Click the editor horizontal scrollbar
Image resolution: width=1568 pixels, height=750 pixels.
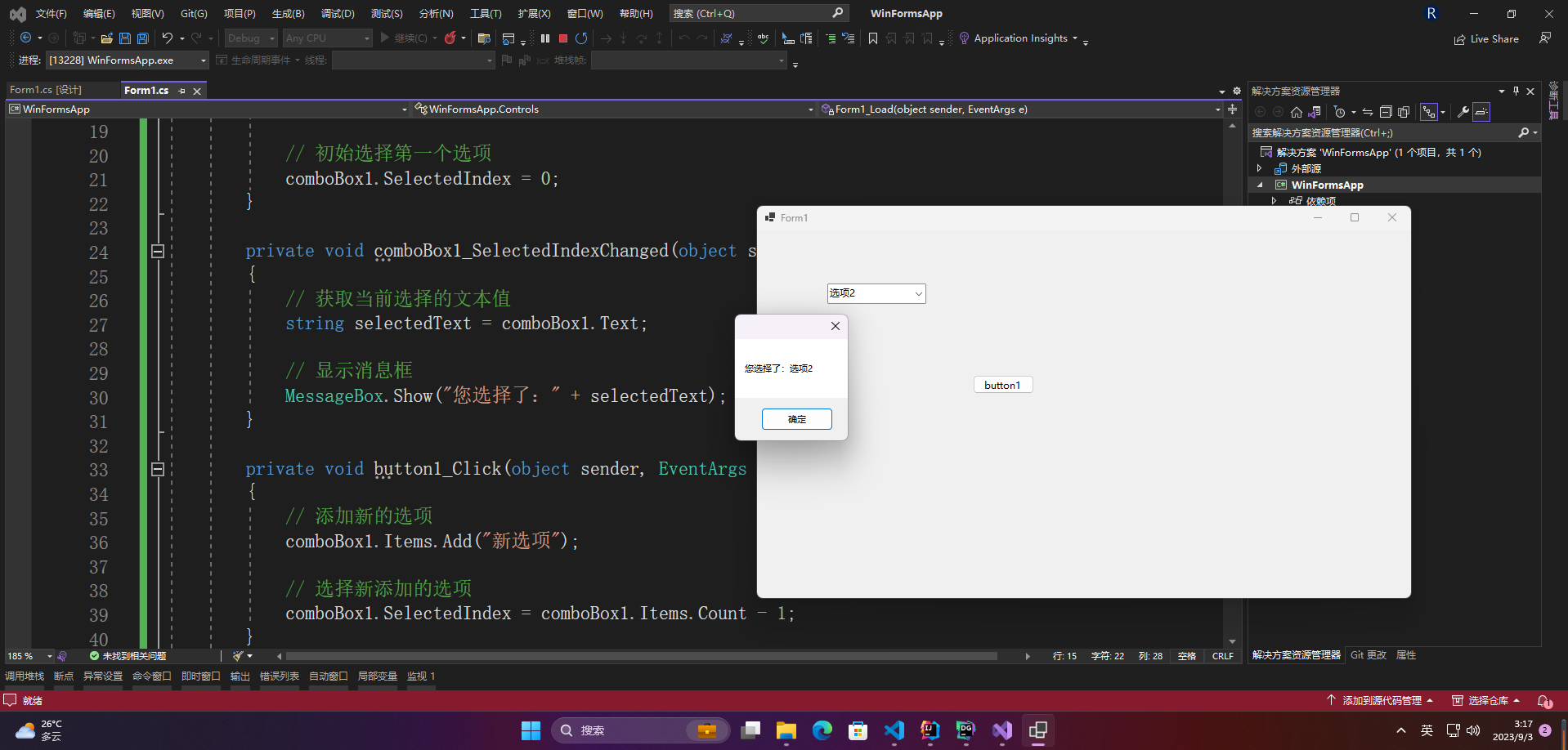point(642,656)
